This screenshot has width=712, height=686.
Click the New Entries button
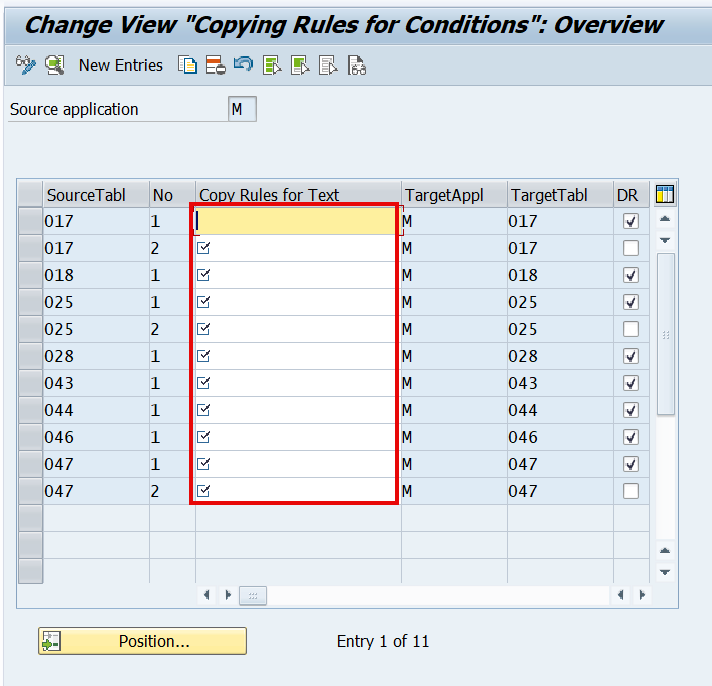[x=120, y=65]
